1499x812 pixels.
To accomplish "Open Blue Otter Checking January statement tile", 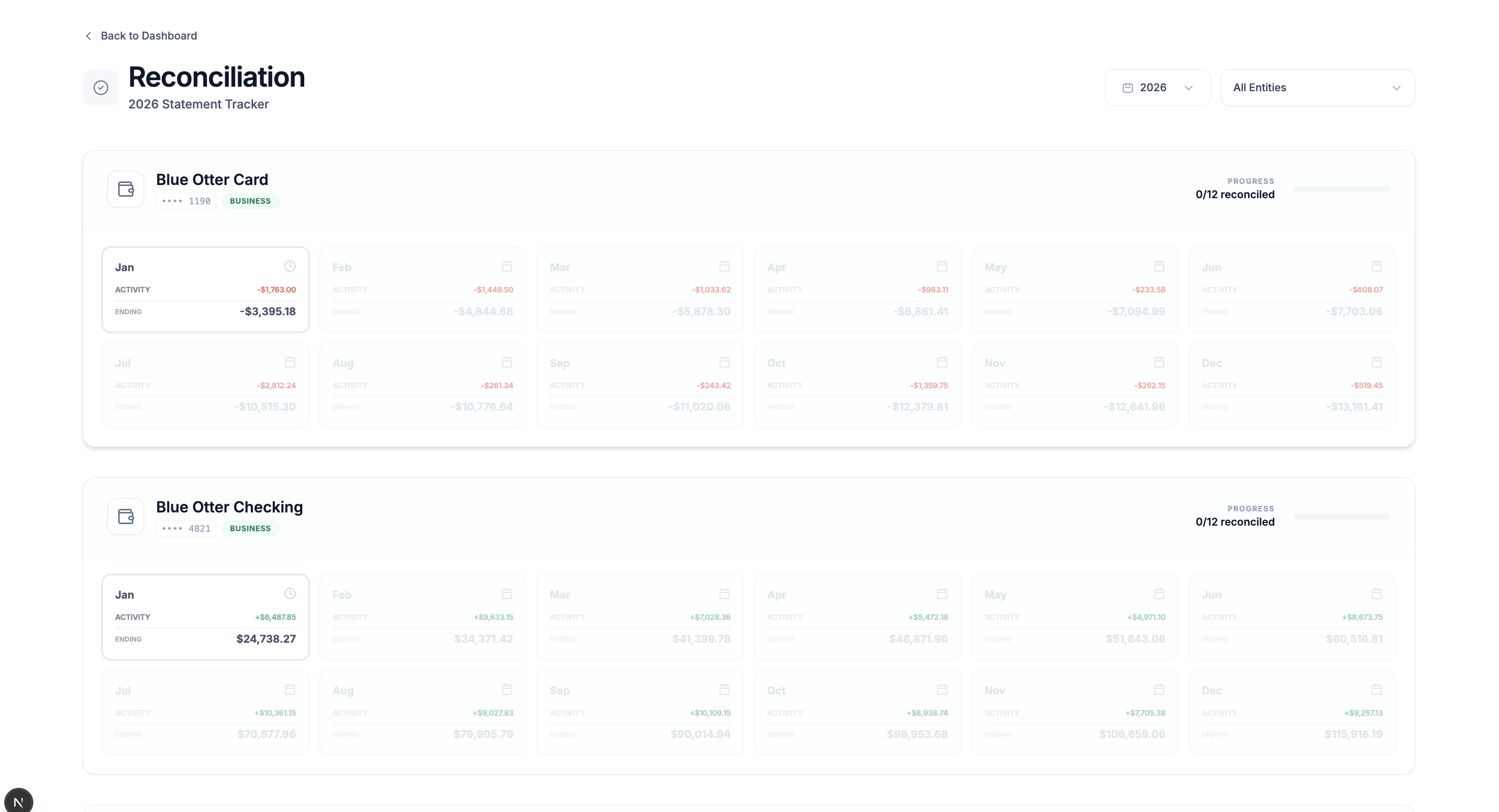I will (x=205, y=617).
